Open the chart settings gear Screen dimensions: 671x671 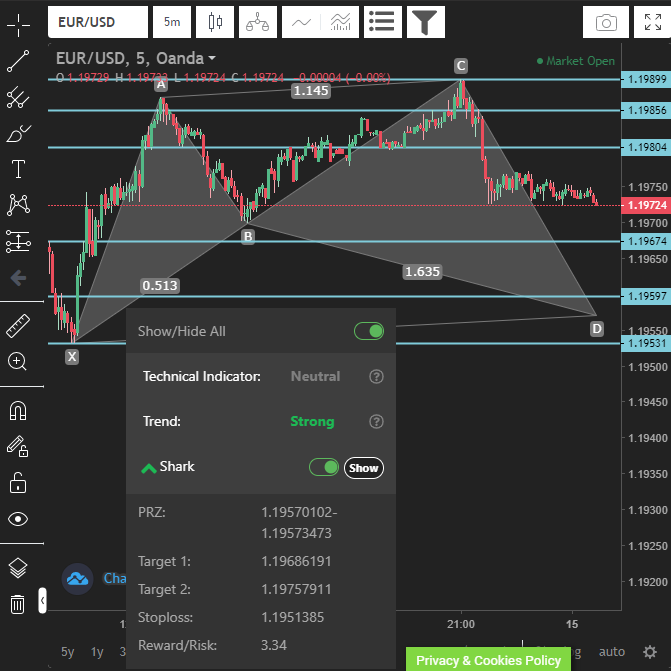click(x=650, y=652)
